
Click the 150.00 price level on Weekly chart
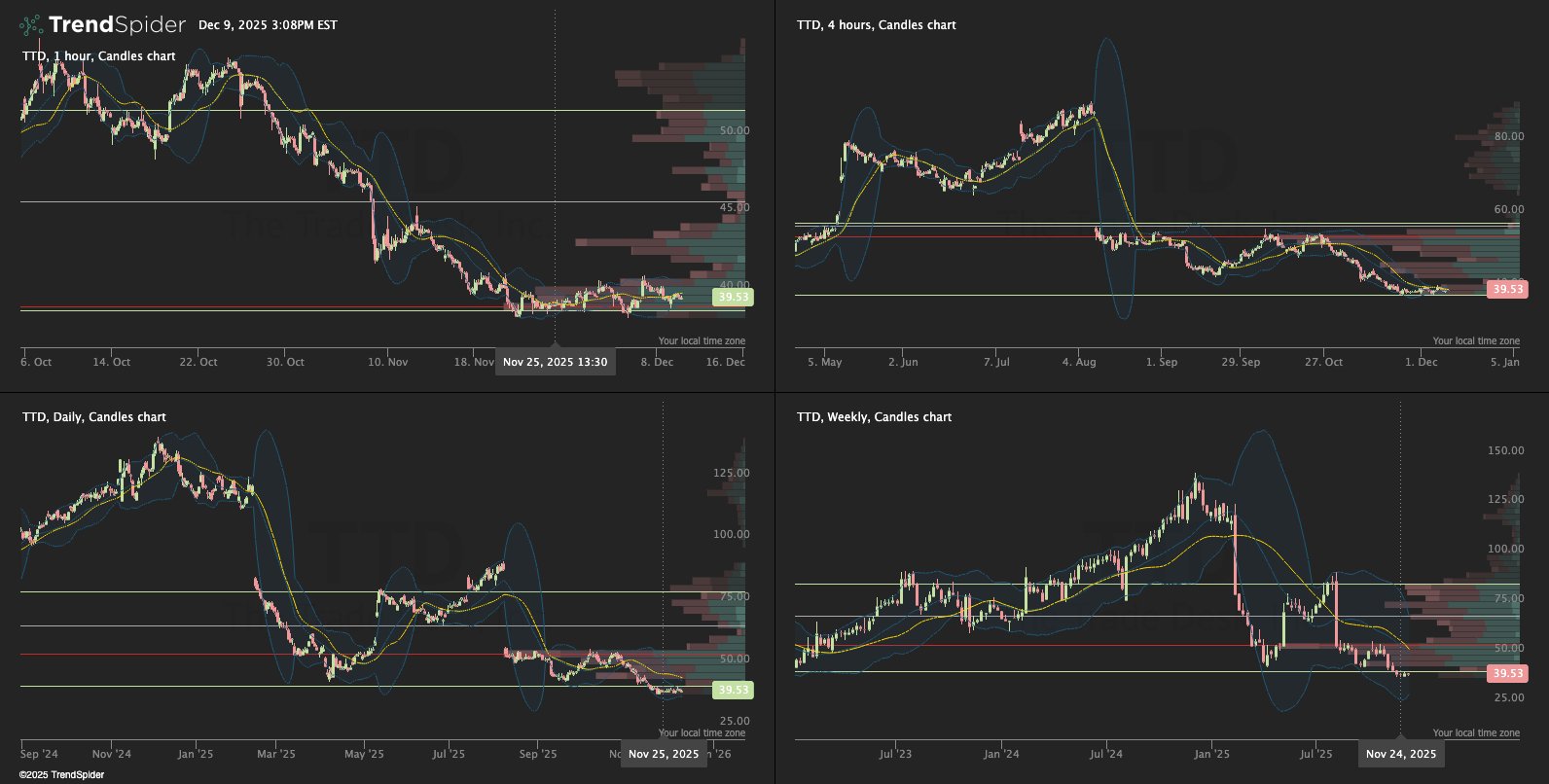[x=1505, y=450]
